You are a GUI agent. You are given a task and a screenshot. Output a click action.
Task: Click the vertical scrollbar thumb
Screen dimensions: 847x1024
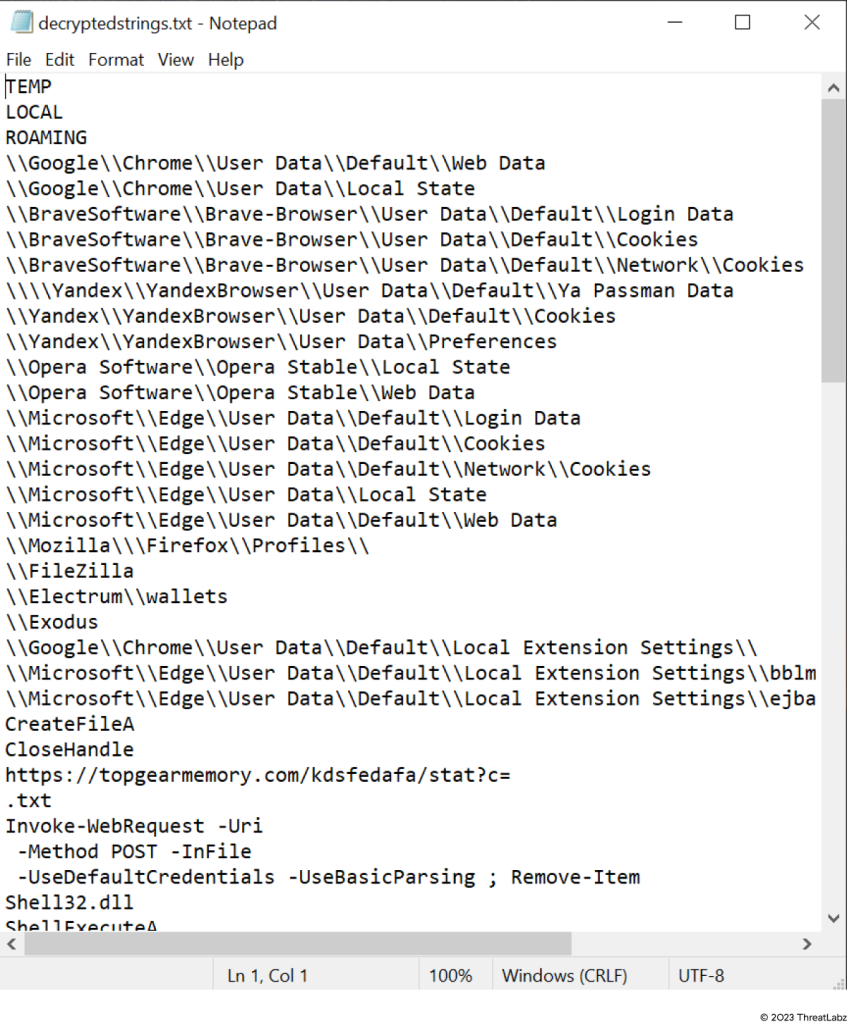(834, 240)
